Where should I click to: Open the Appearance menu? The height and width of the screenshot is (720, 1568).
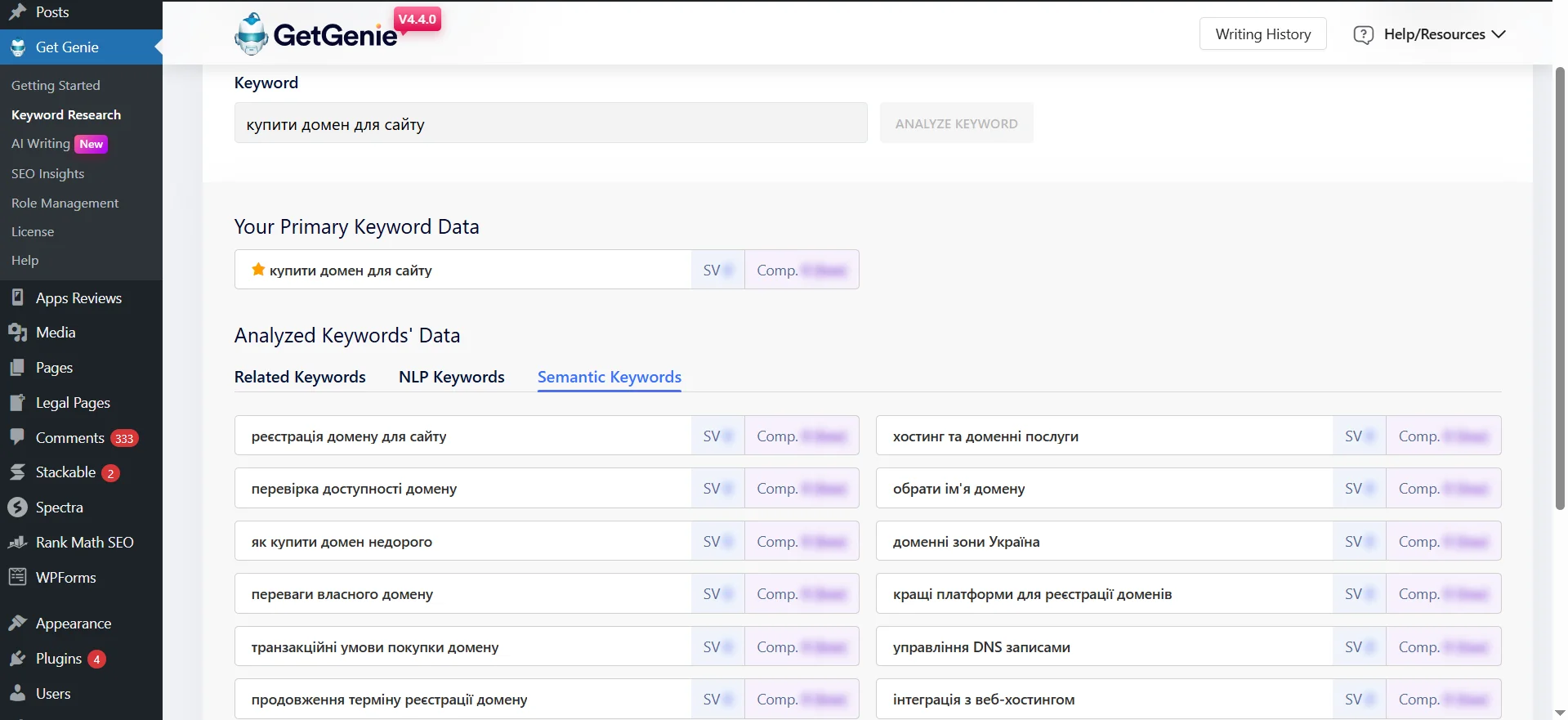tap(73, 624)
